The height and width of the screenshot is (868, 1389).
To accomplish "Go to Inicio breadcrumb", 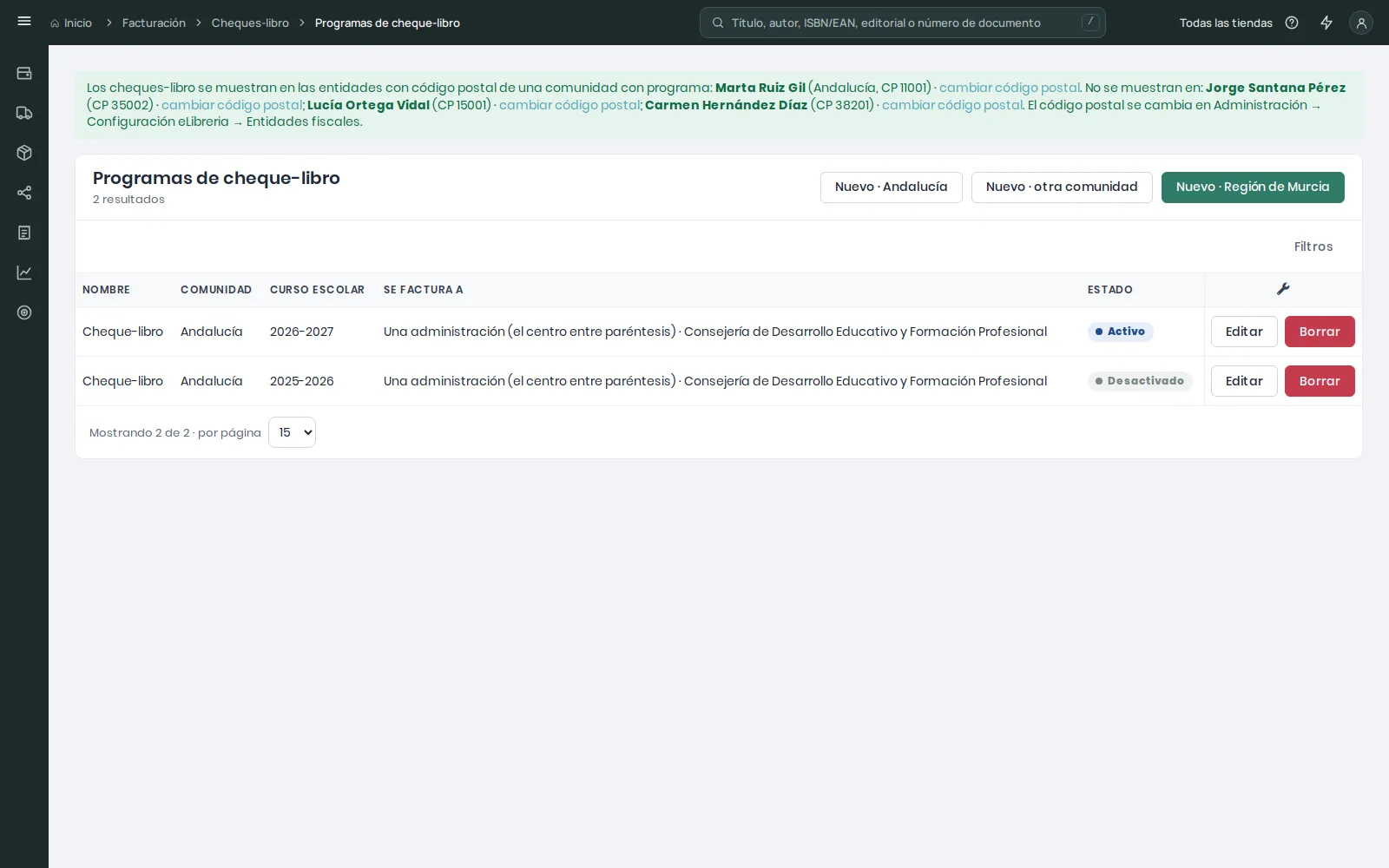I will [71, 23].
